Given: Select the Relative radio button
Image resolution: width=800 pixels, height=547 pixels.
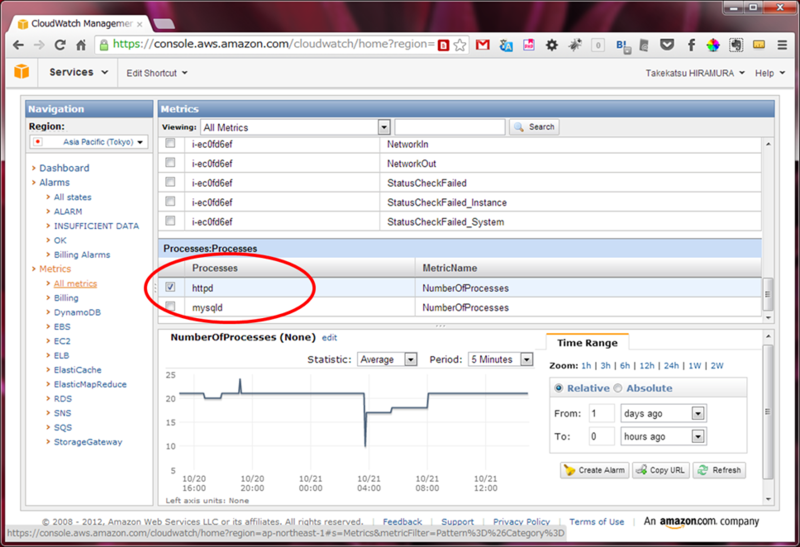Looking at the screenshot, I should tap(559, 388).
